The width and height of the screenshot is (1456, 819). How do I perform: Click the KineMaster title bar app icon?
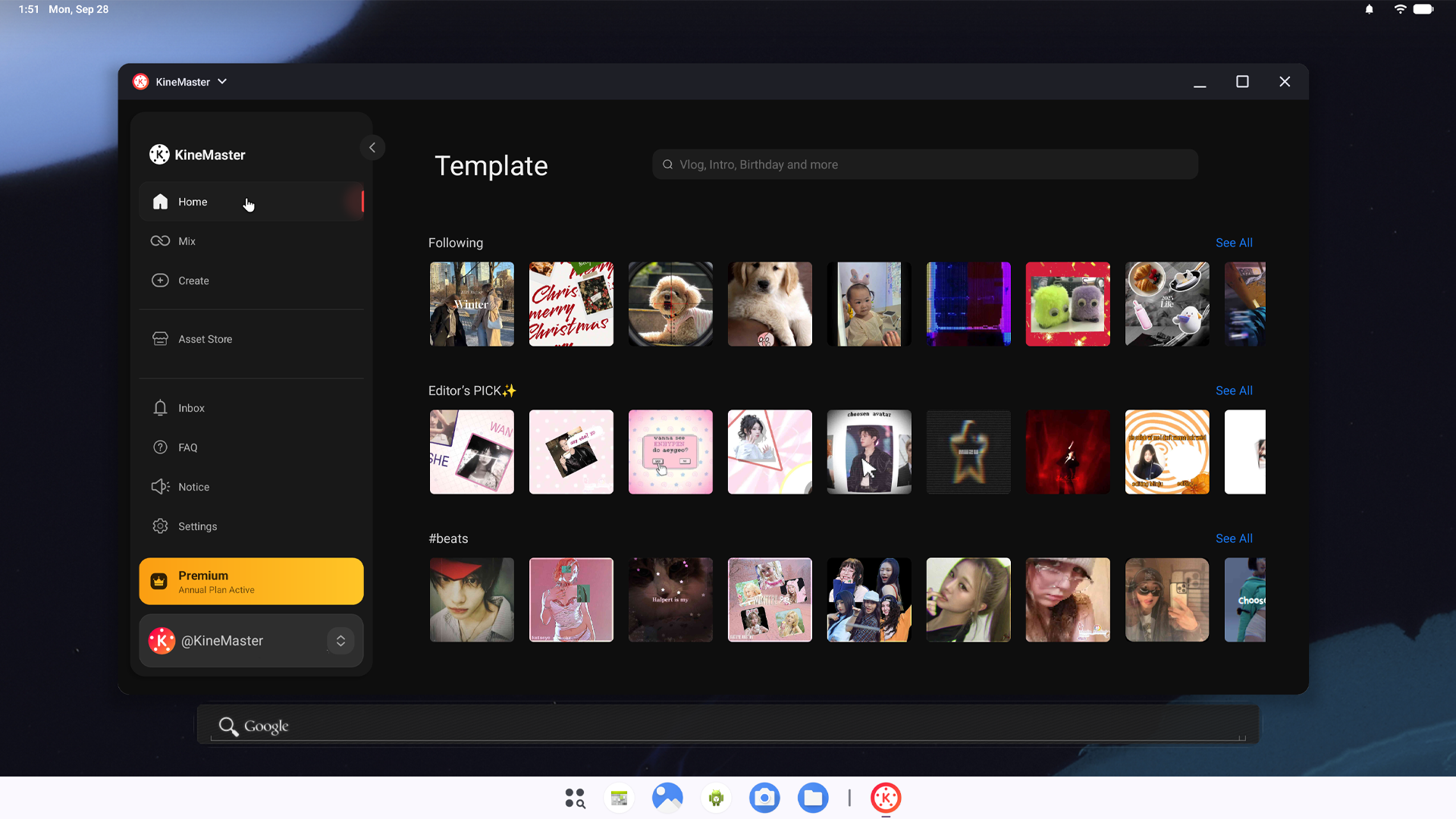coord(140,82)
